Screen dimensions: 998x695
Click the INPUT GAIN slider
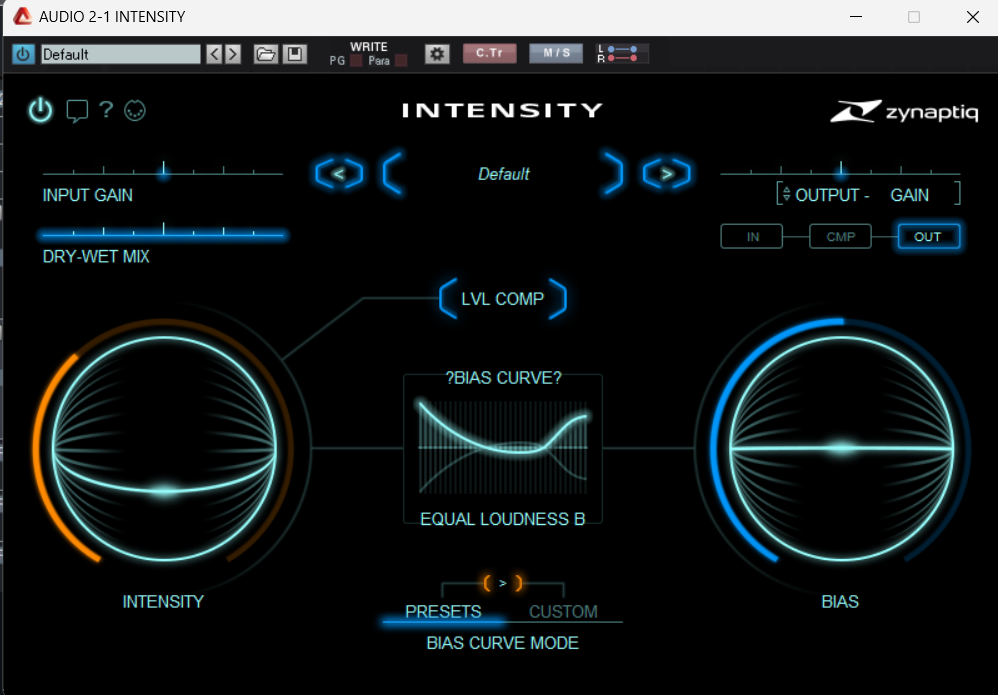[163, 172]
